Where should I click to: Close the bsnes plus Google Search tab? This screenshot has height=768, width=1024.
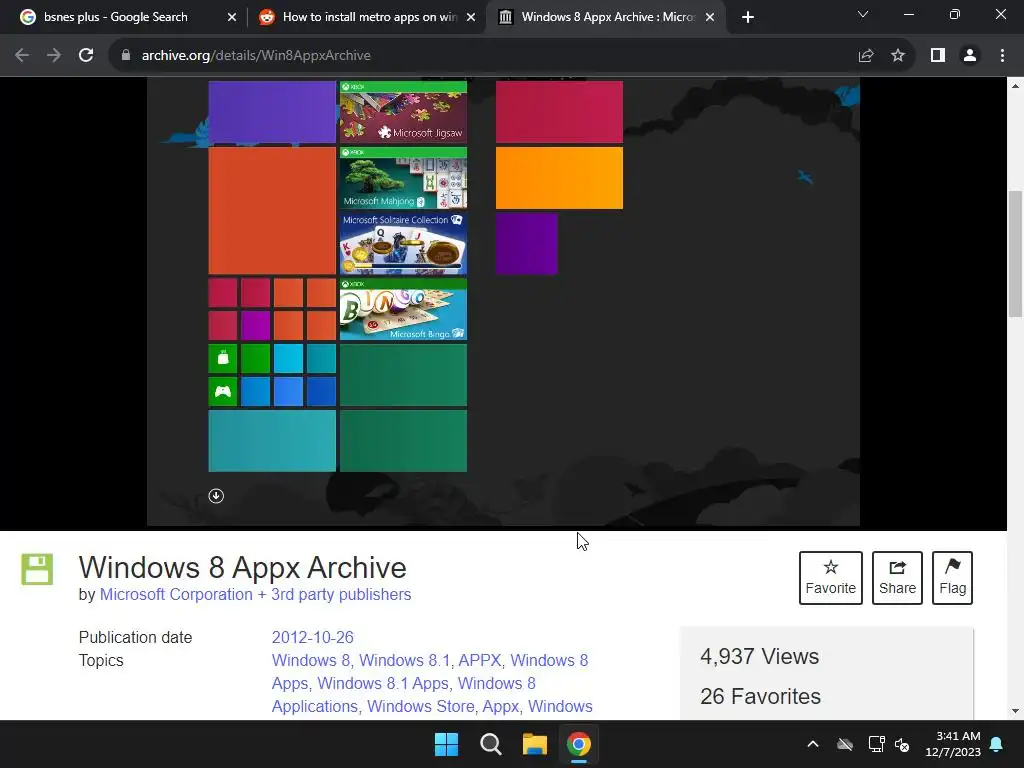232,17
